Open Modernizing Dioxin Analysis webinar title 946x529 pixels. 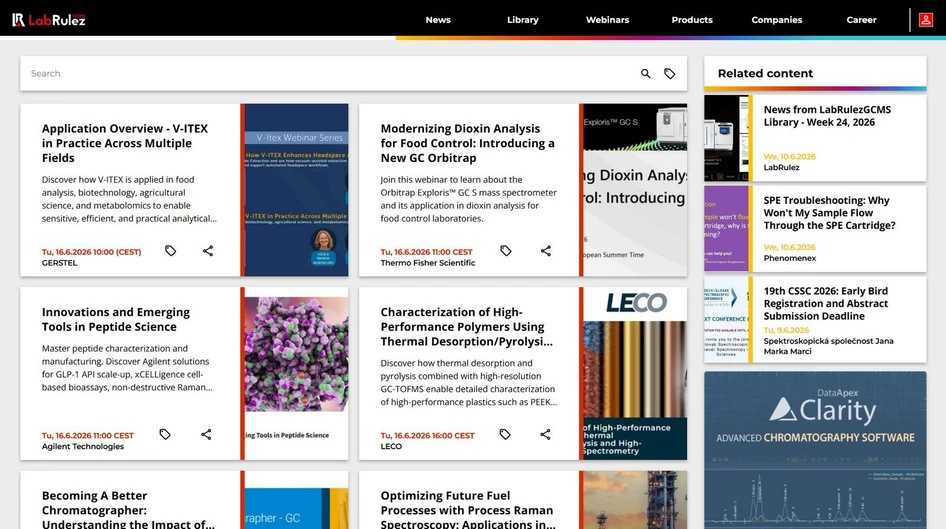[468, 143]
